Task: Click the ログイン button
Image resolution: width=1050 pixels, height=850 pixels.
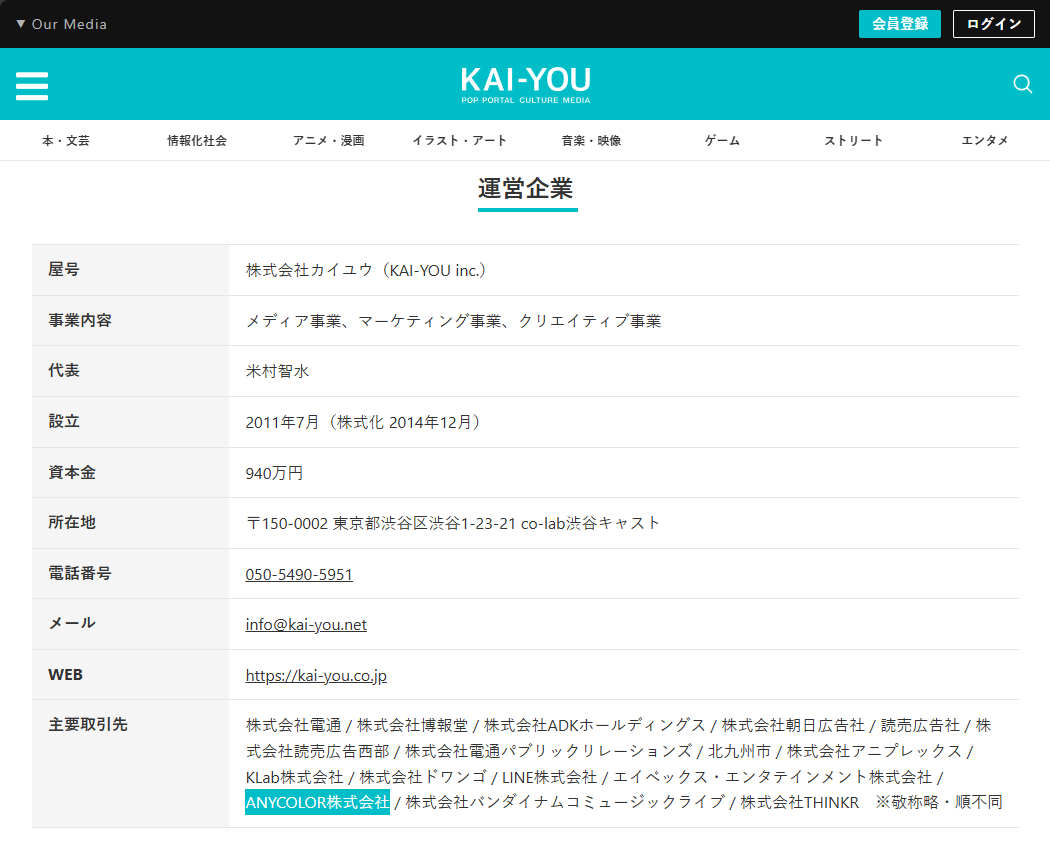Action: 994,24
